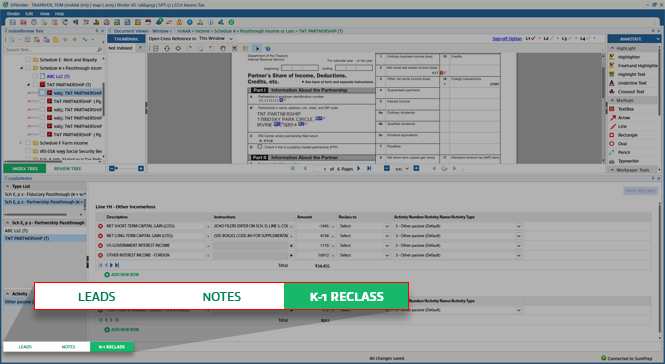Tick the Schedule F Farm Income checkbox

point(28,143)
